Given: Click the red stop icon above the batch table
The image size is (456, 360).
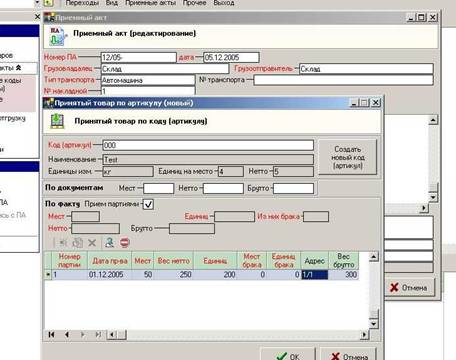Looking at the screenshot, I should pos(125,242).
